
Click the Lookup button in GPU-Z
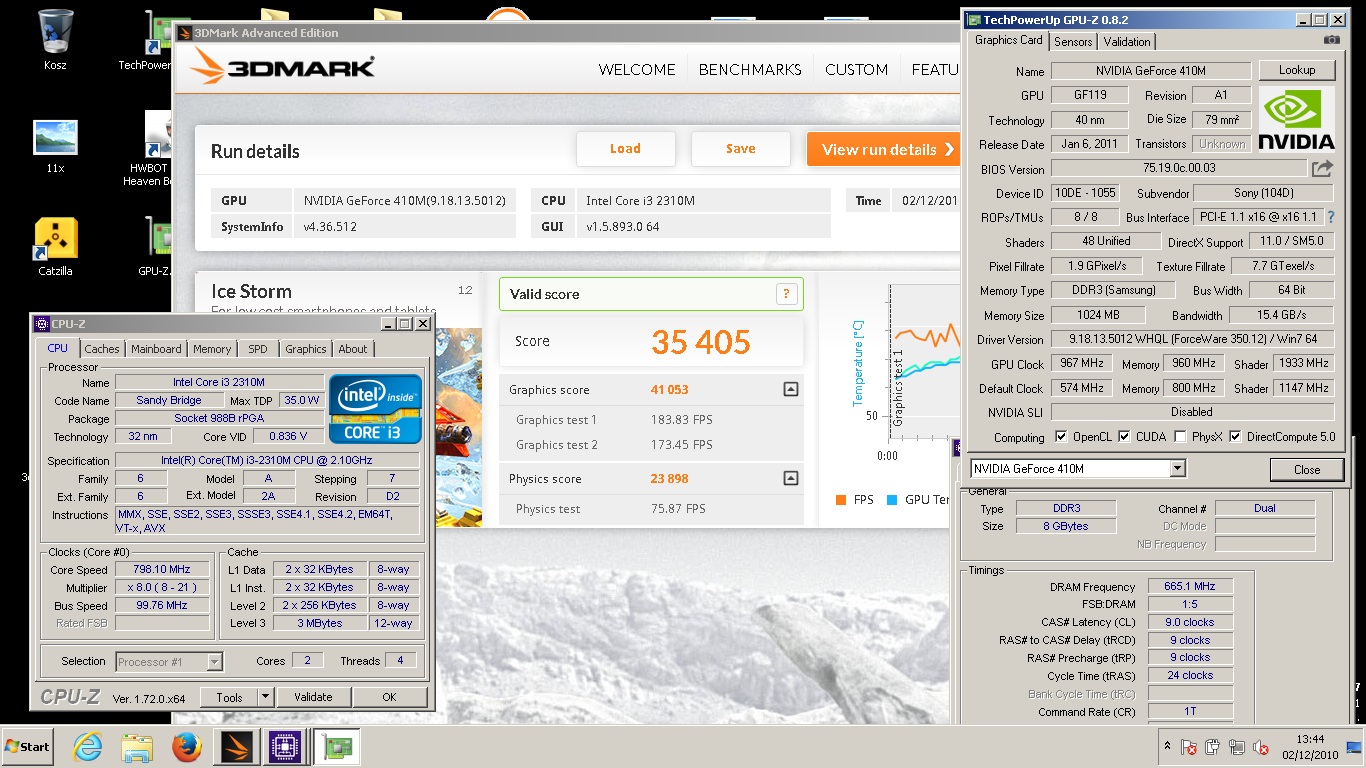[1296, 70]
